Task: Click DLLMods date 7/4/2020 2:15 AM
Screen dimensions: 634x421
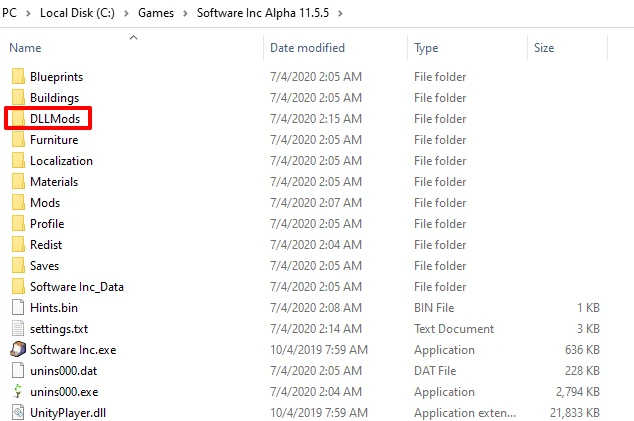Action: click(x=316, y=119)
